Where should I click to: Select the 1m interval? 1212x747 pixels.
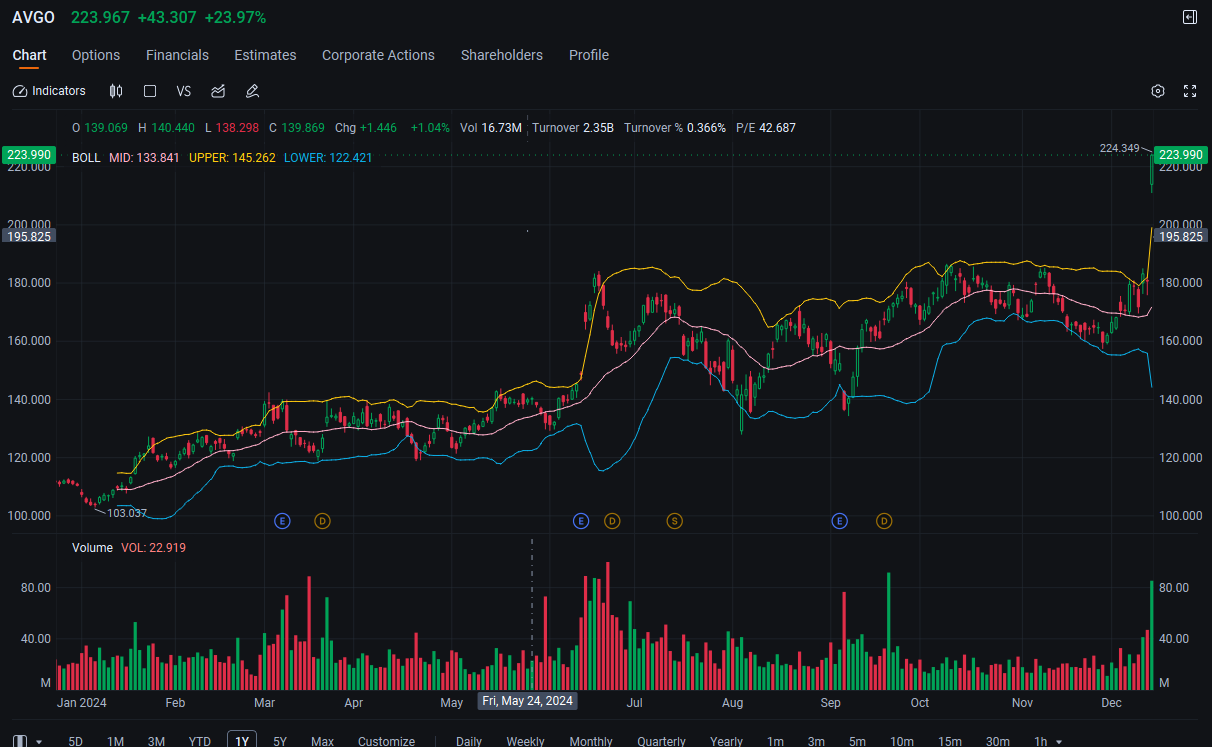tap(775, 741)
